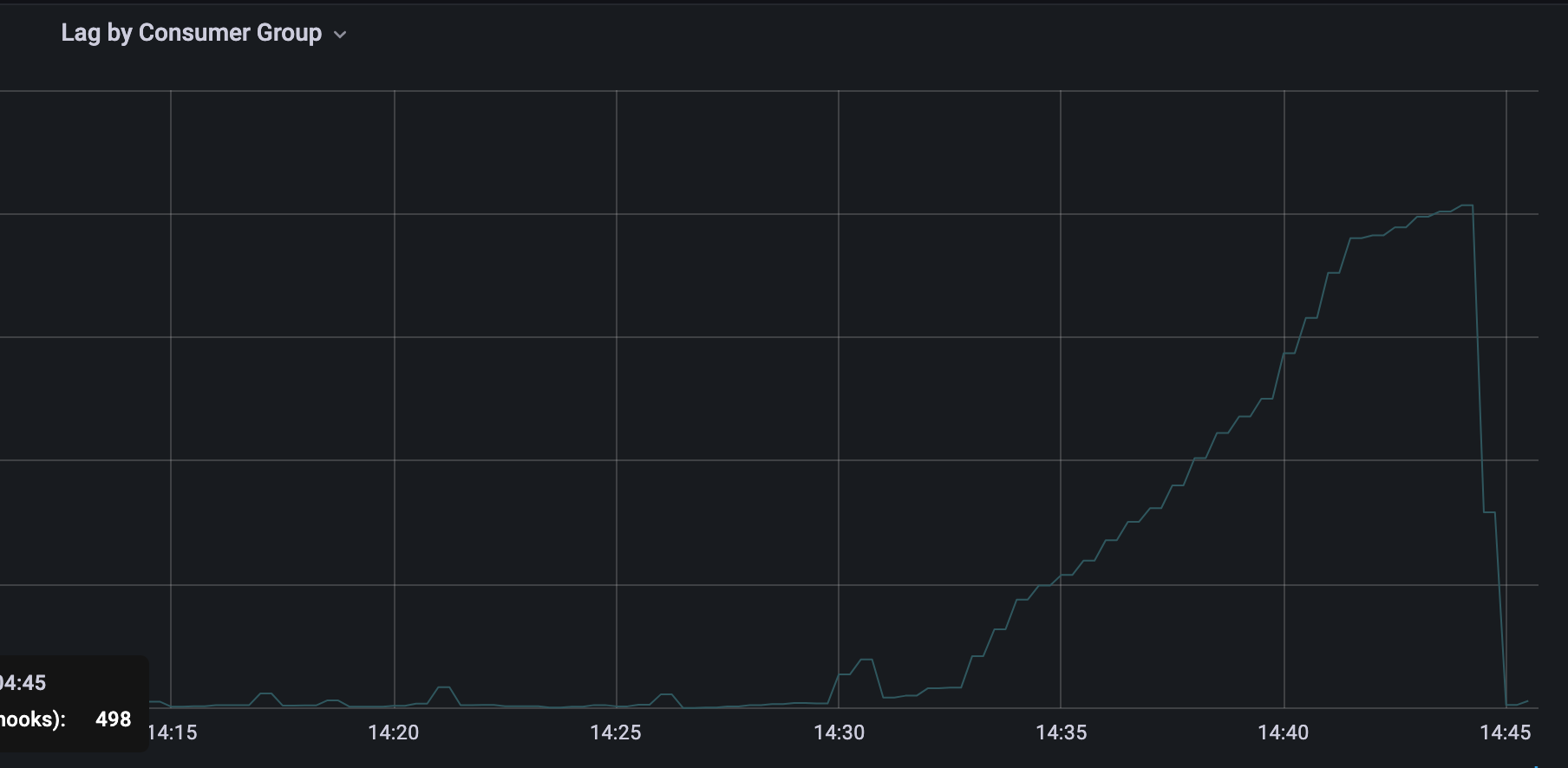Image resolution: width=1568 pixels, height=768 pixels.
Task: Select the 14:45 time axis label
Action: 1506,732
